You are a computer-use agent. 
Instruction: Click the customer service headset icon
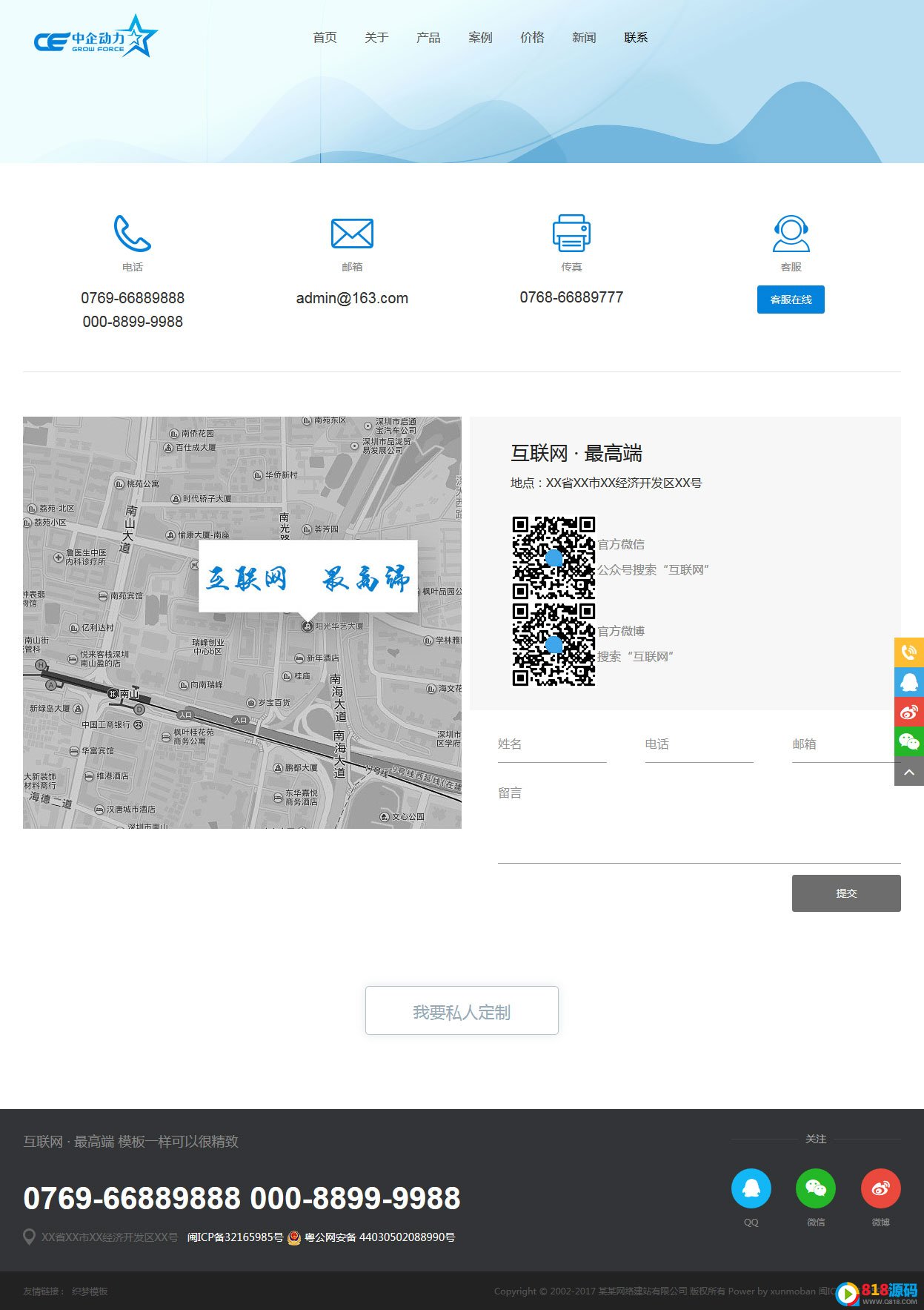[x=791, y=234]
